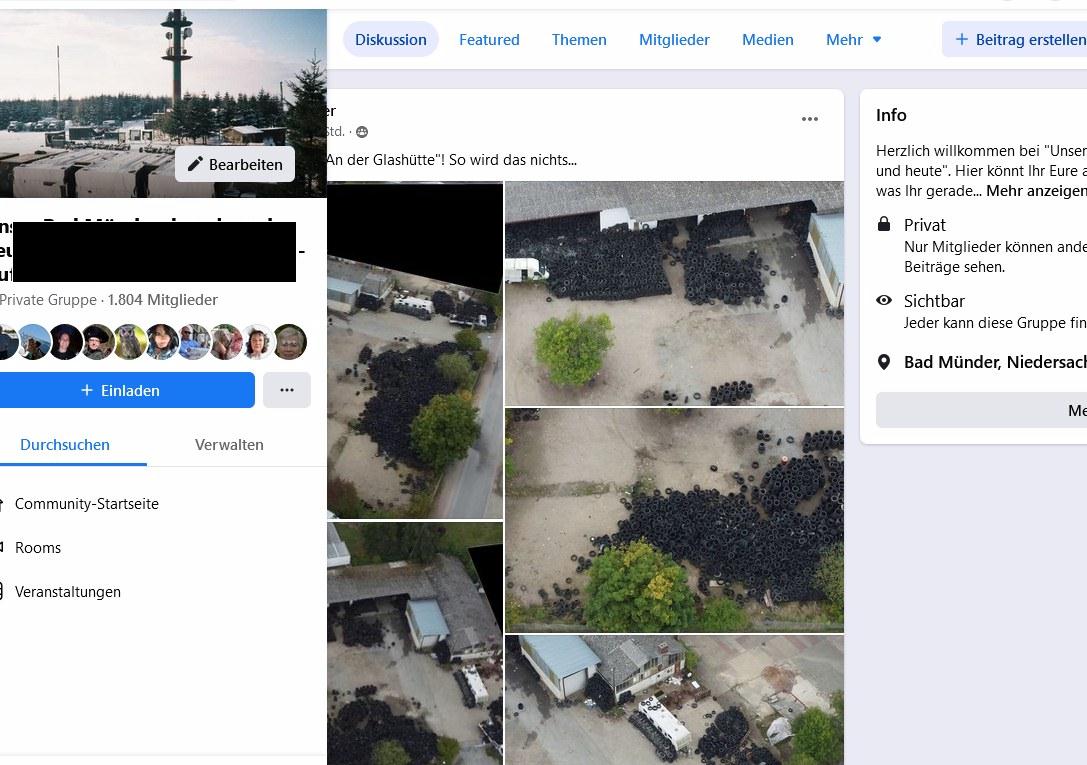Open the three-dot menu next to Einladen

(x=287, y=390)
